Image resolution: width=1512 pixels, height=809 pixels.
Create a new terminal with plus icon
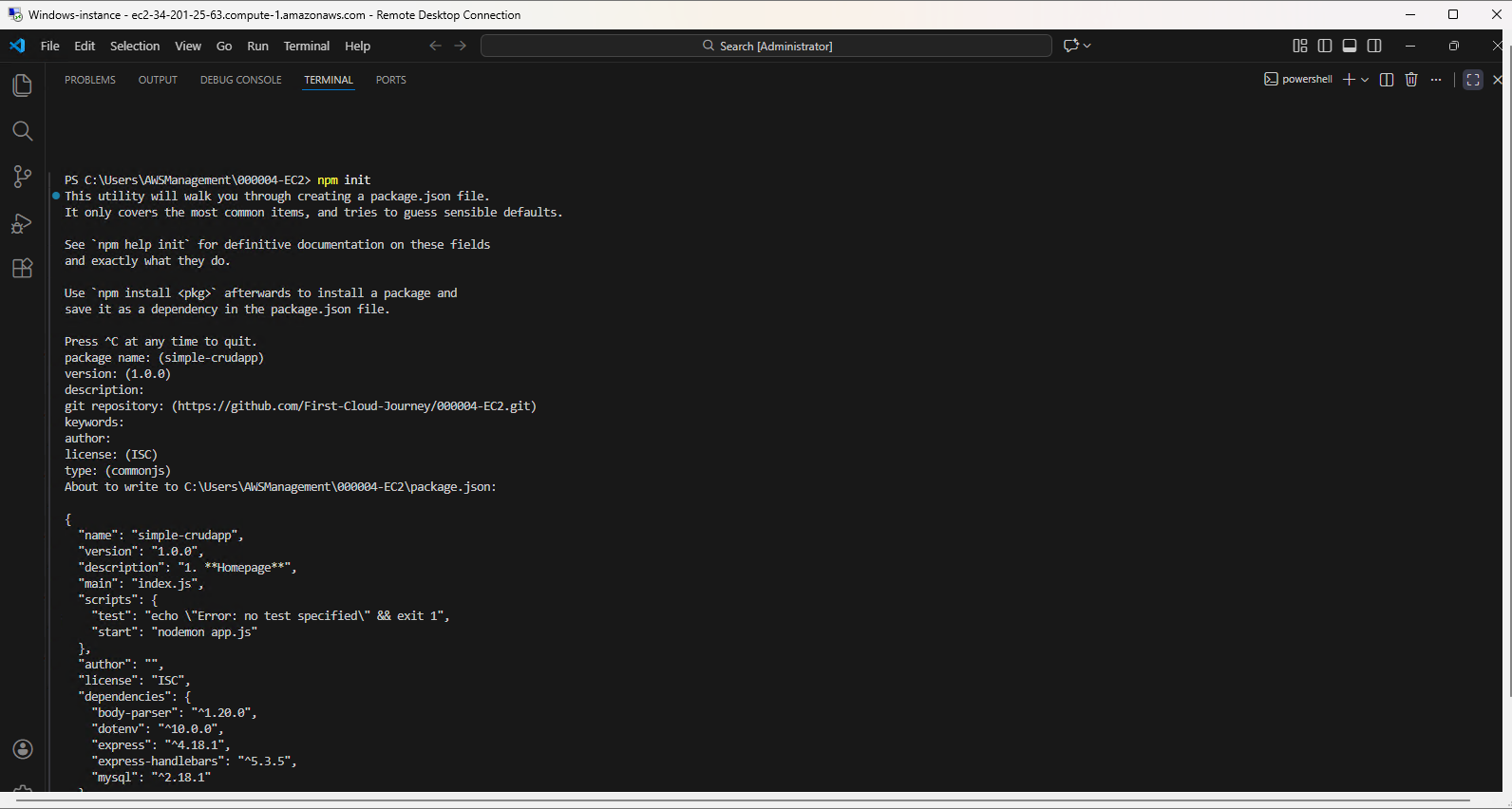[1349, 80]
